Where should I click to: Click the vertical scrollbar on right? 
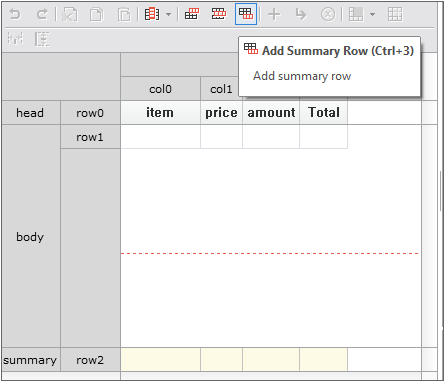coord(441,190)
